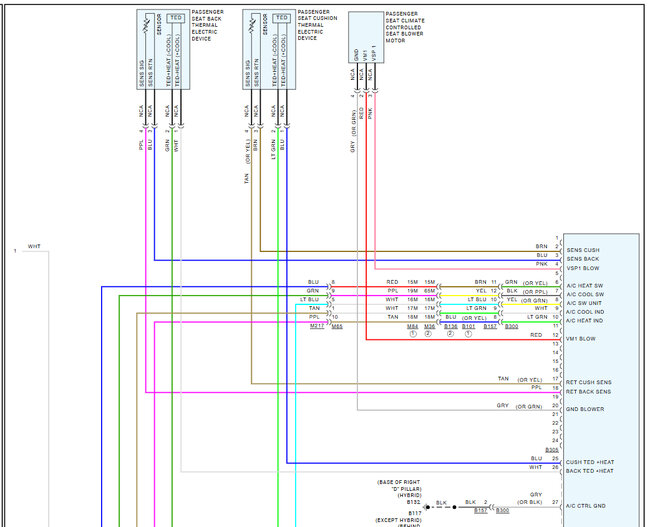Click the B306 connector reference
The width and height of the screenshot is (650, 527).
(552, 450)
